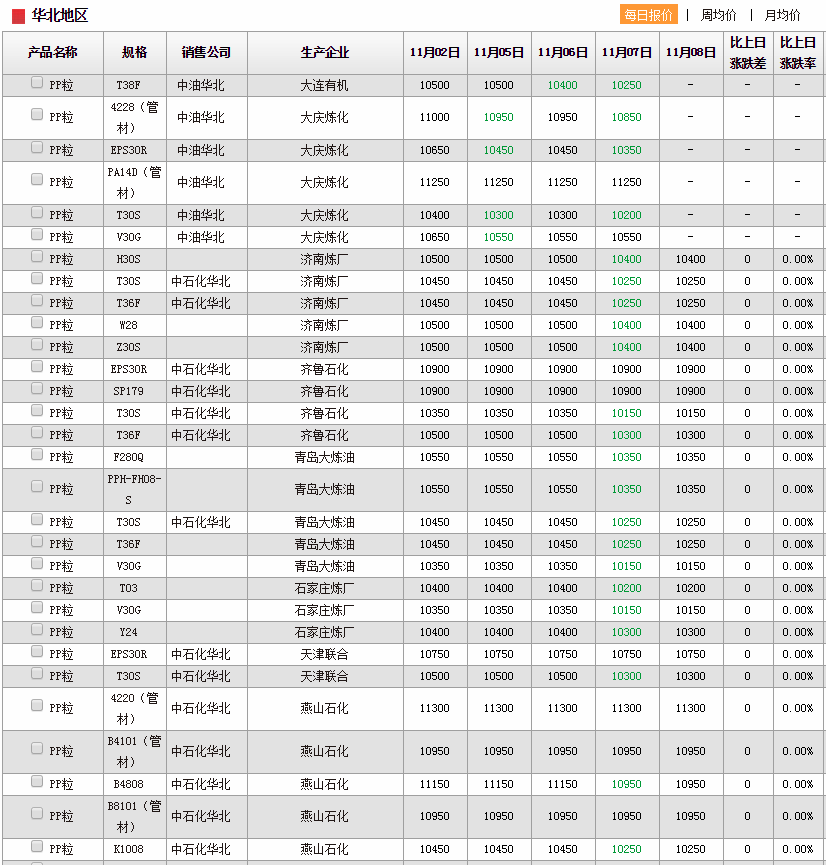Check the T03 石家庄炼厂 row checkbox
The width and height of the screenshot is (826, 865).
37,585
